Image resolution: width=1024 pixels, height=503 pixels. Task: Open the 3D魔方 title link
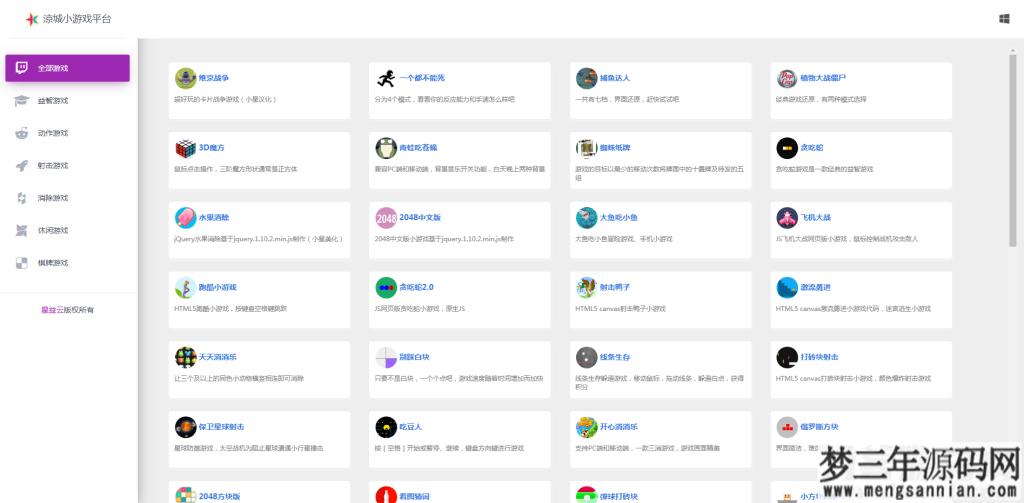[212, 148]
